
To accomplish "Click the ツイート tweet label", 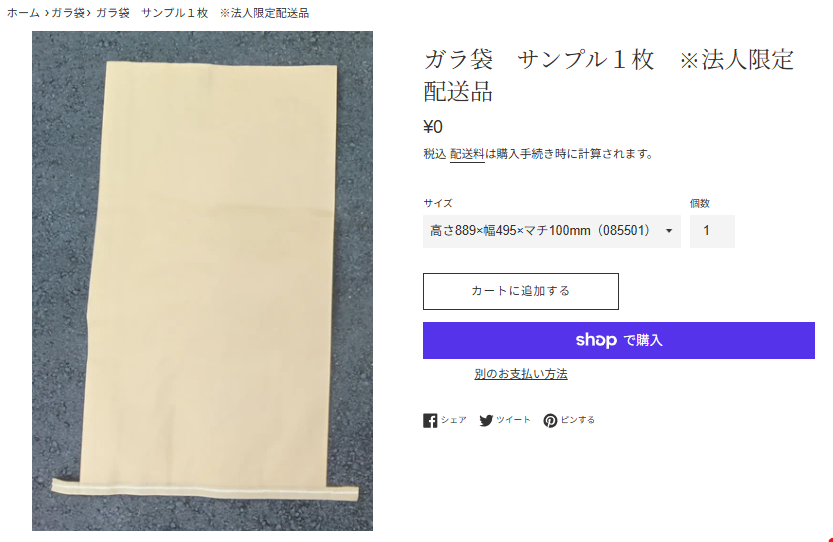I will pos(513,420).
